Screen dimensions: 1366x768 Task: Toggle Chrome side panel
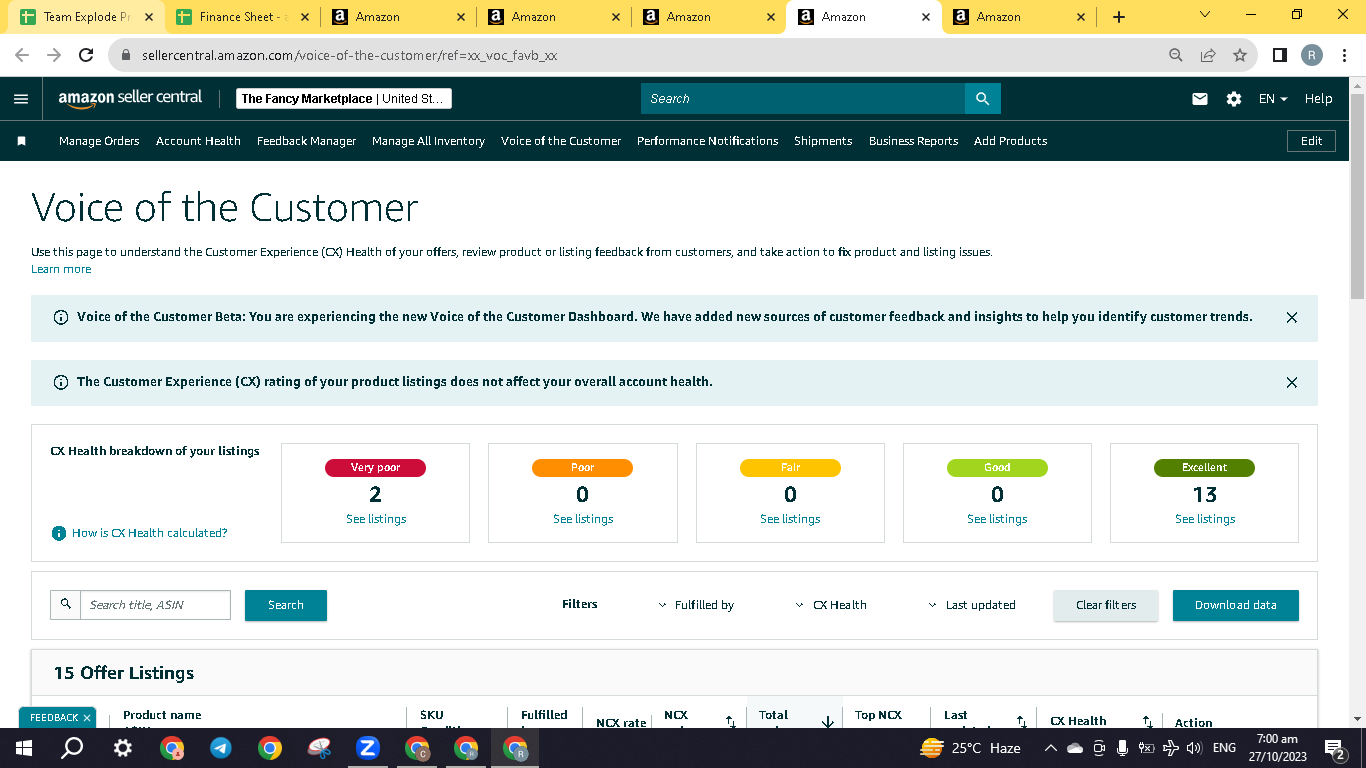1279,56
